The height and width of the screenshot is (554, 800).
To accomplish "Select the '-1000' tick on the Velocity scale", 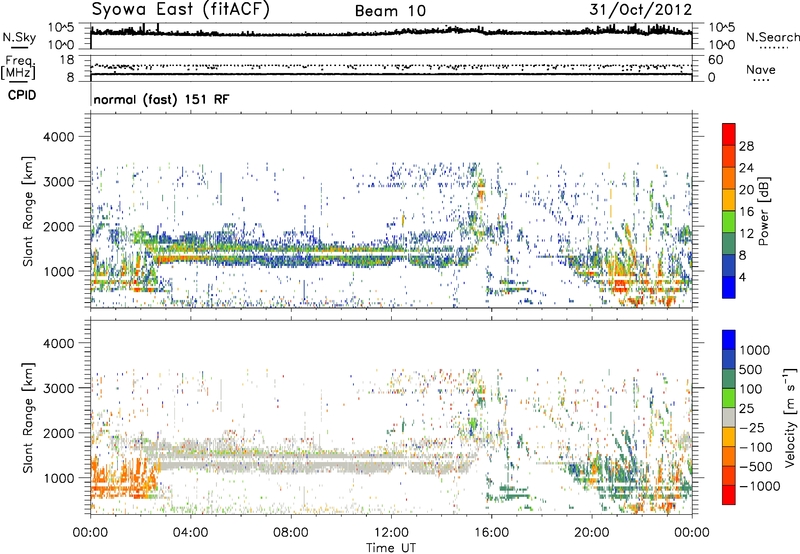I will point(760,487).
